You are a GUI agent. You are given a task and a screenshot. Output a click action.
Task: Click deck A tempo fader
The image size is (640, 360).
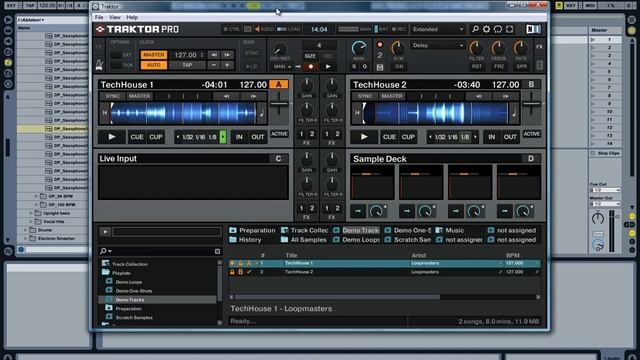tap(279, 103)
